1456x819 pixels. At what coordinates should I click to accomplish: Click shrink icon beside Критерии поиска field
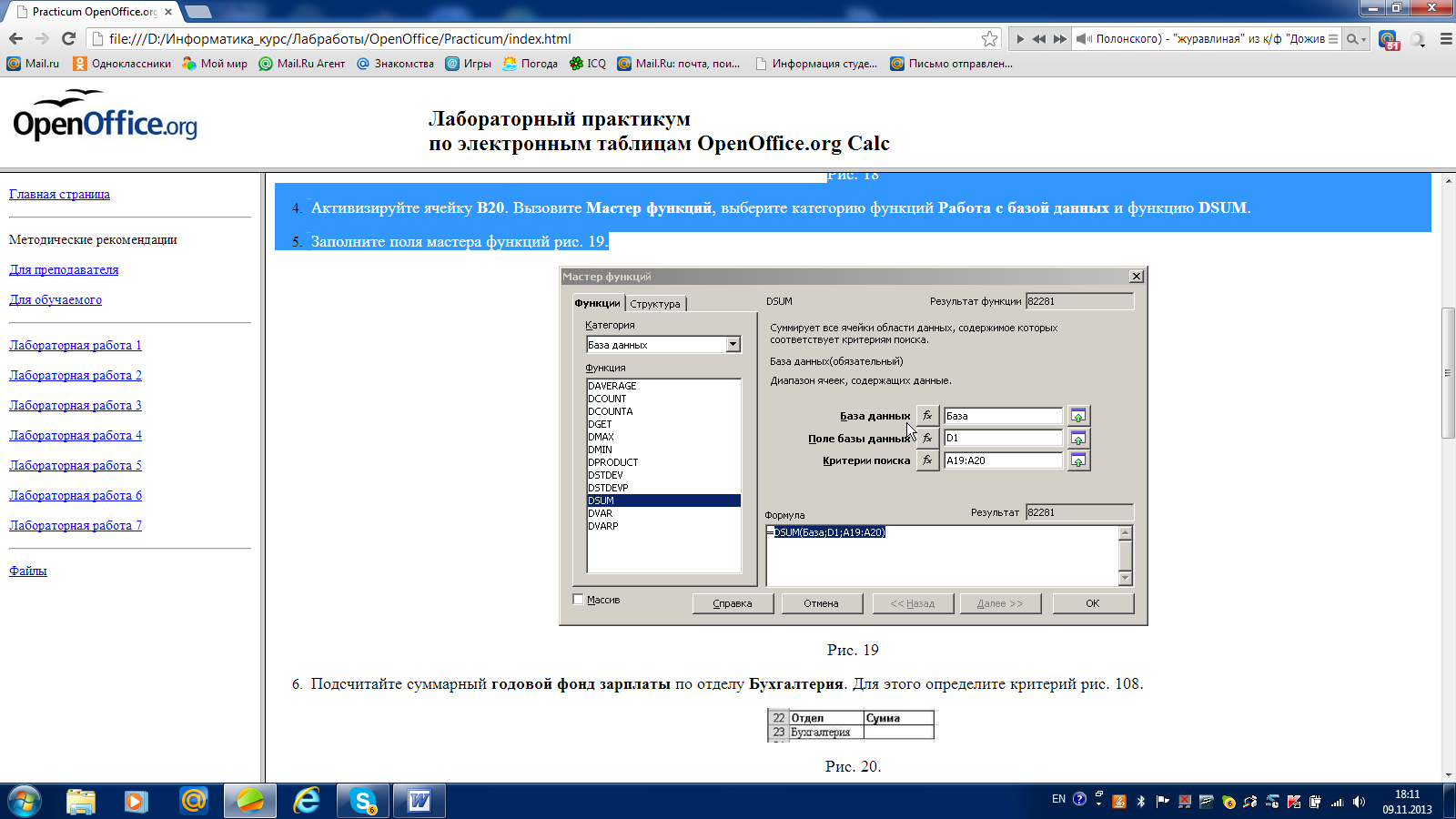1077,460
